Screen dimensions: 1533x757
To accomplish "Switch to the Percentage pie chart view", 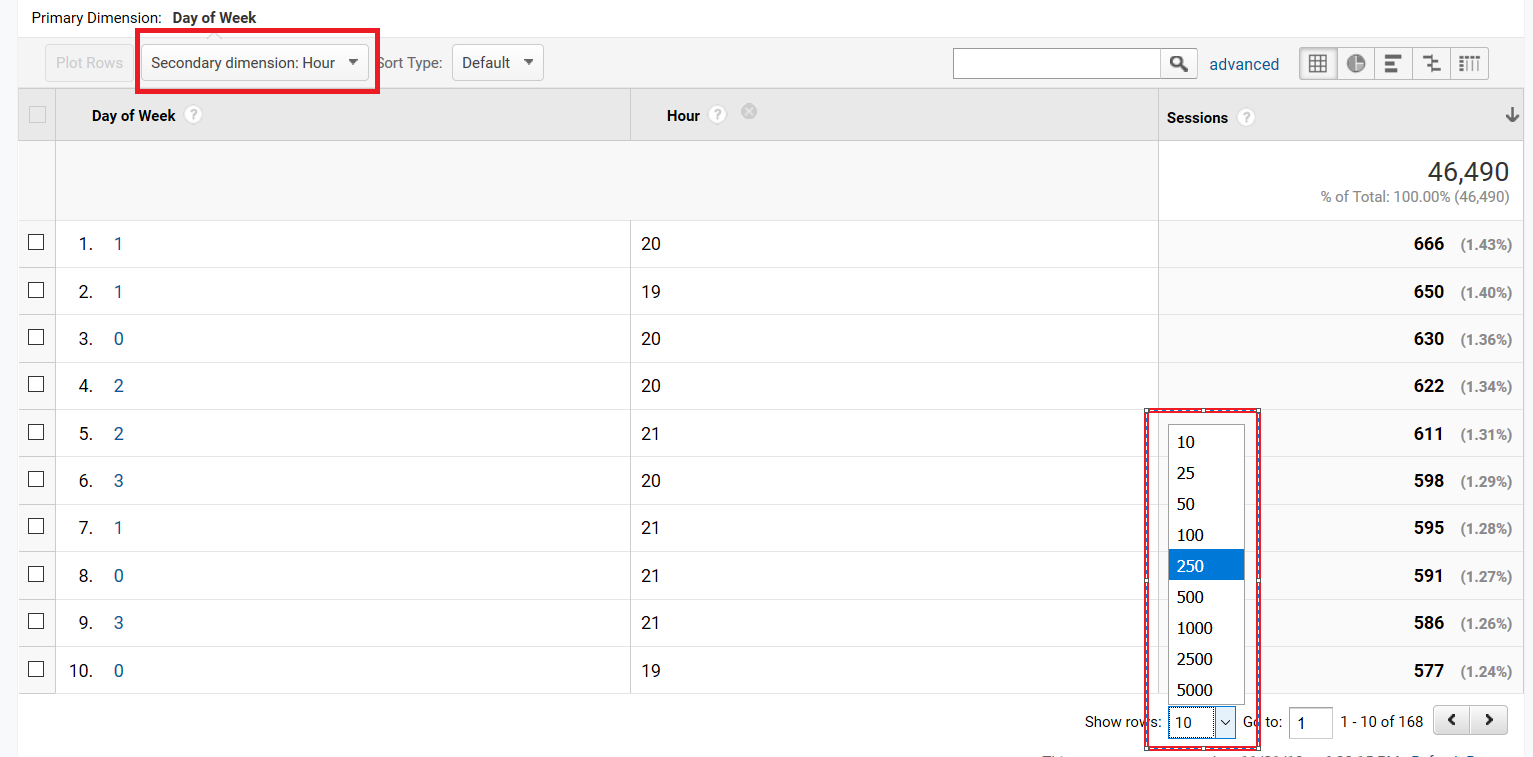I will pos(1356,64).
